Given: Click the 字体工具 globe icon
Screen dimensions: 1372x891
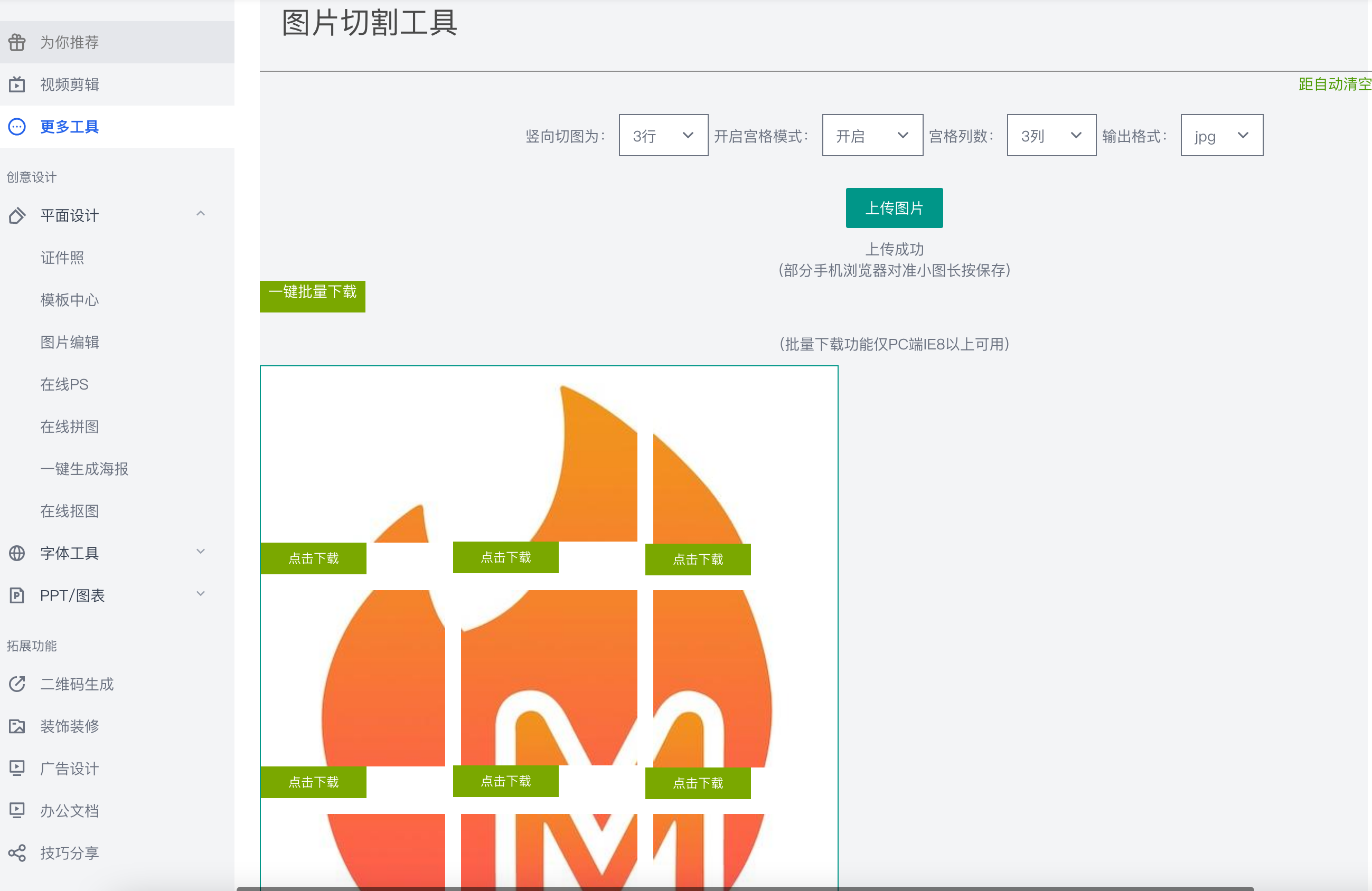Looking at the screenshot, I should (x=17, y=553).
